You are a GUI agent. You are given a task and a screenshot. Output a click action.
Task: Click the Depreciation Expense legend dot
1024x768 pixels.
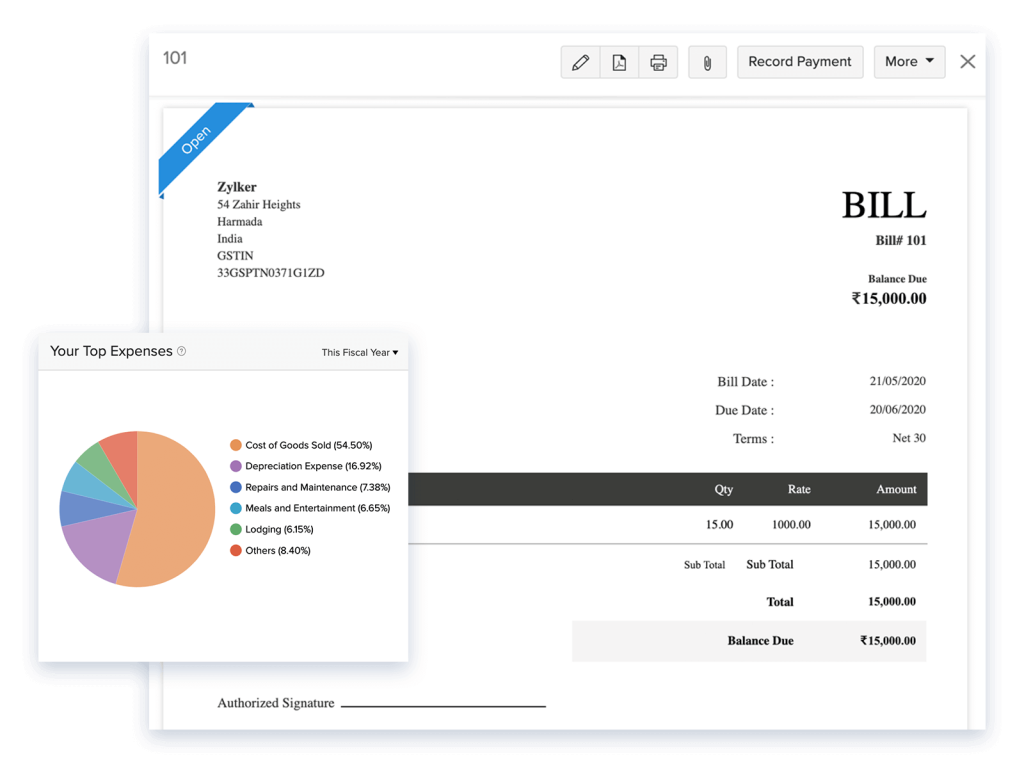236,466
